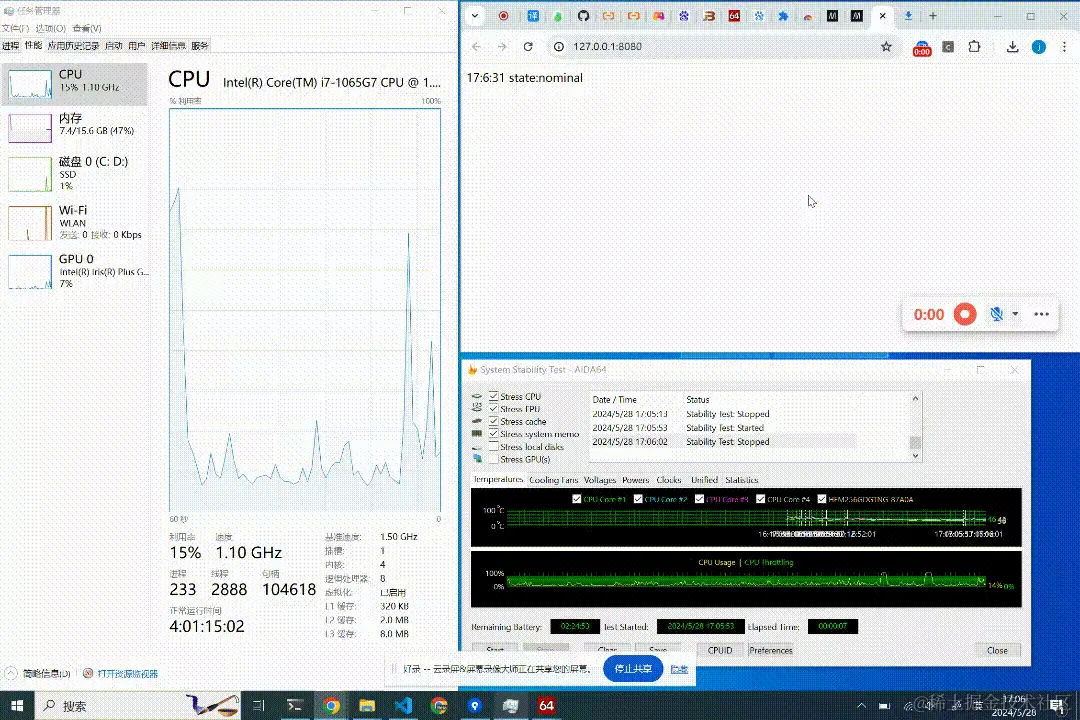Open the Chrome extensions puzzle icon

pyautogui.click(x=974, y=47)
